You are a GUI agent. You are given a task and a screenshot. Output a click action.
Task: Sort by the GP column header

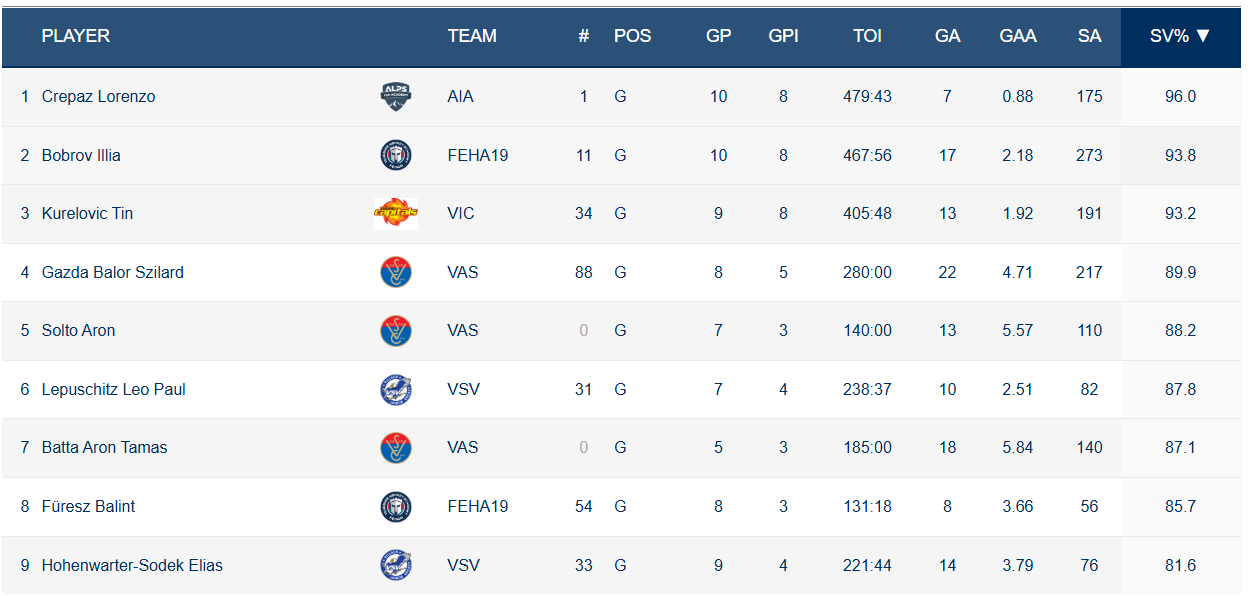pyautogui.click(x=718, y=36)
